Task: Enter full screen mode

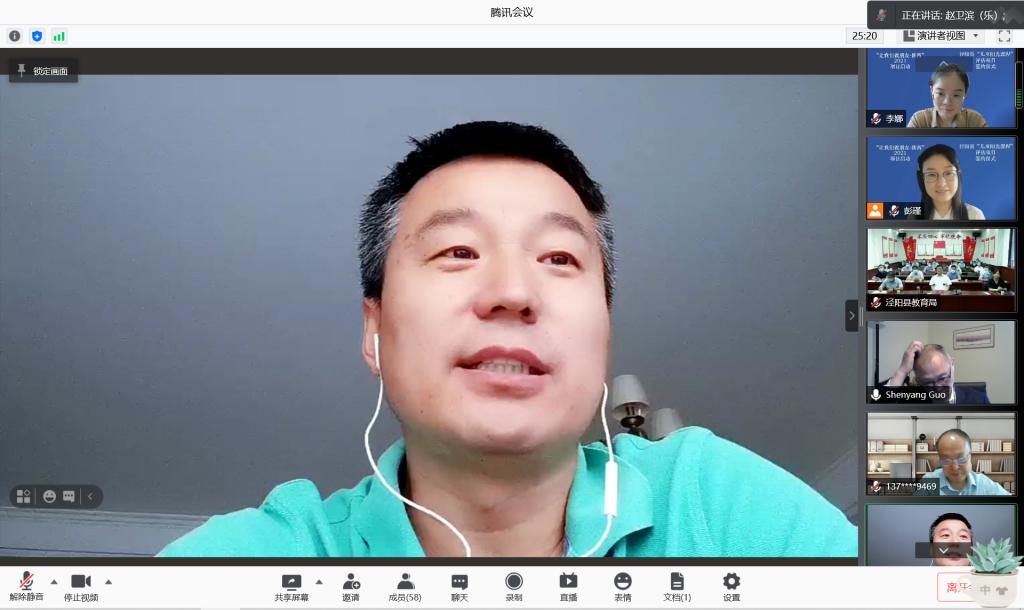Action: [1004, 36]
